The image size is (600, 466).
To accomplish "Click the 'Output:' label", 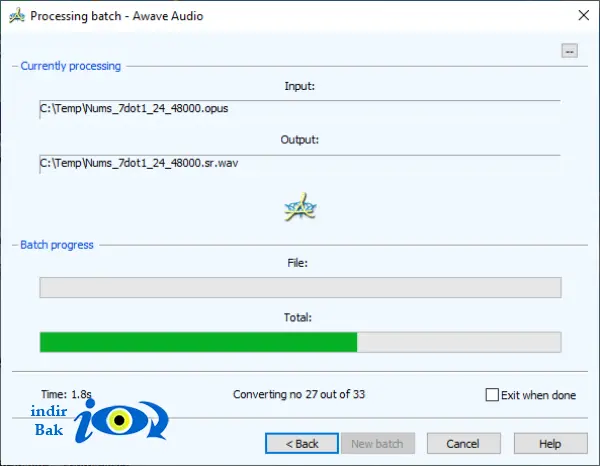I will point(300,140).
